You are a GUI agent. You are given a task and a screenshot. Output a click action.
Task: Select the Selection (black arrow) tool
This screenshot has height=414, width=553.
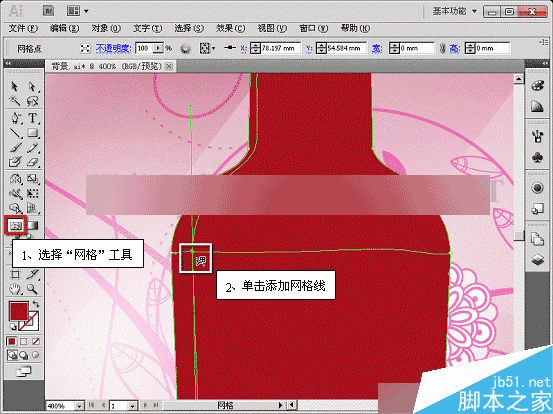[14, 86]
